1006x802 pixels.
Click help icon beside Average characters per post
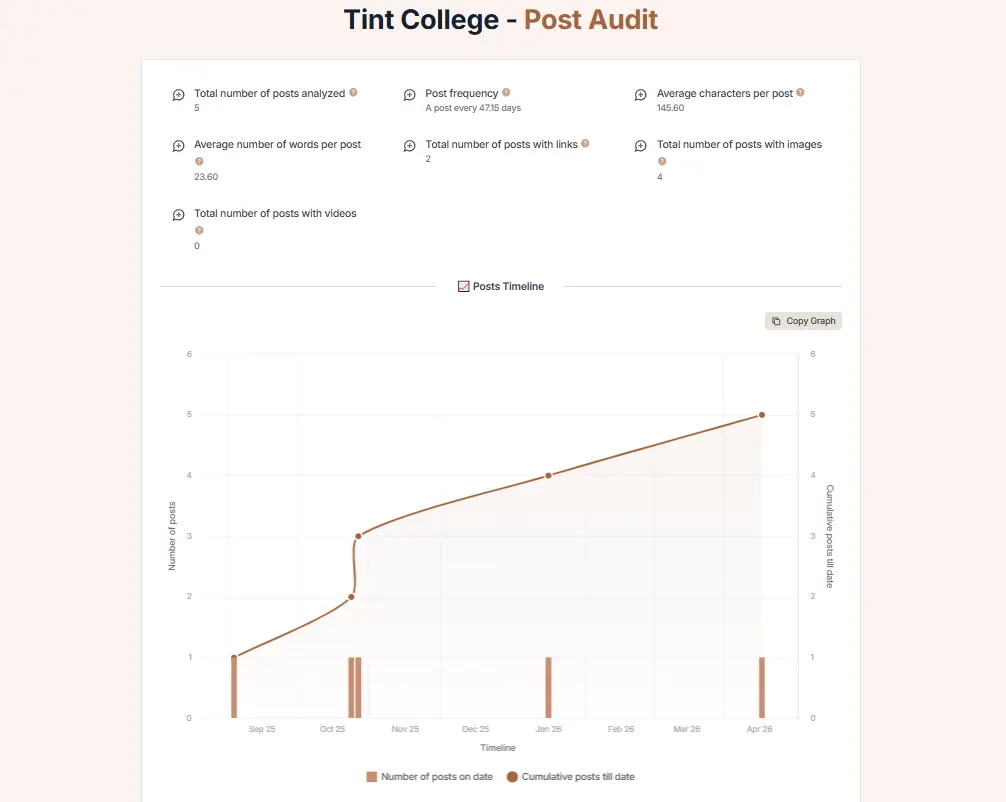tap(800, 93)
